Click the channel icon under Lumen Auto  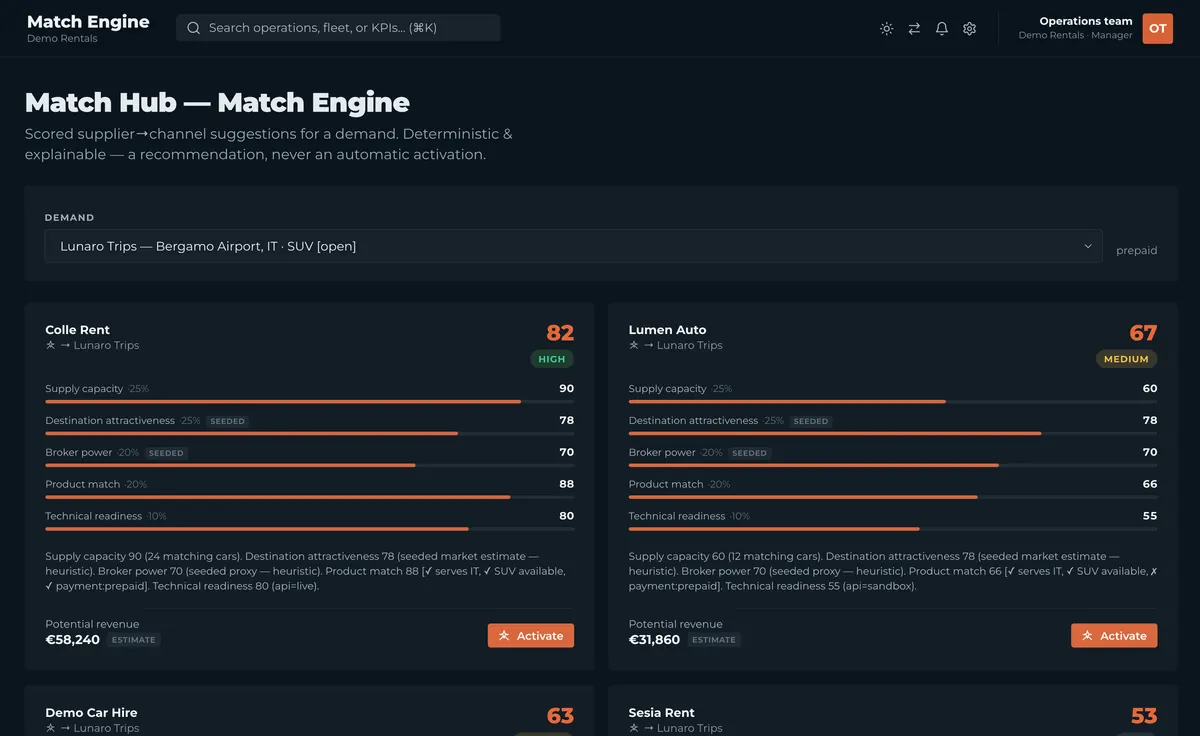[x=634, y=345]
